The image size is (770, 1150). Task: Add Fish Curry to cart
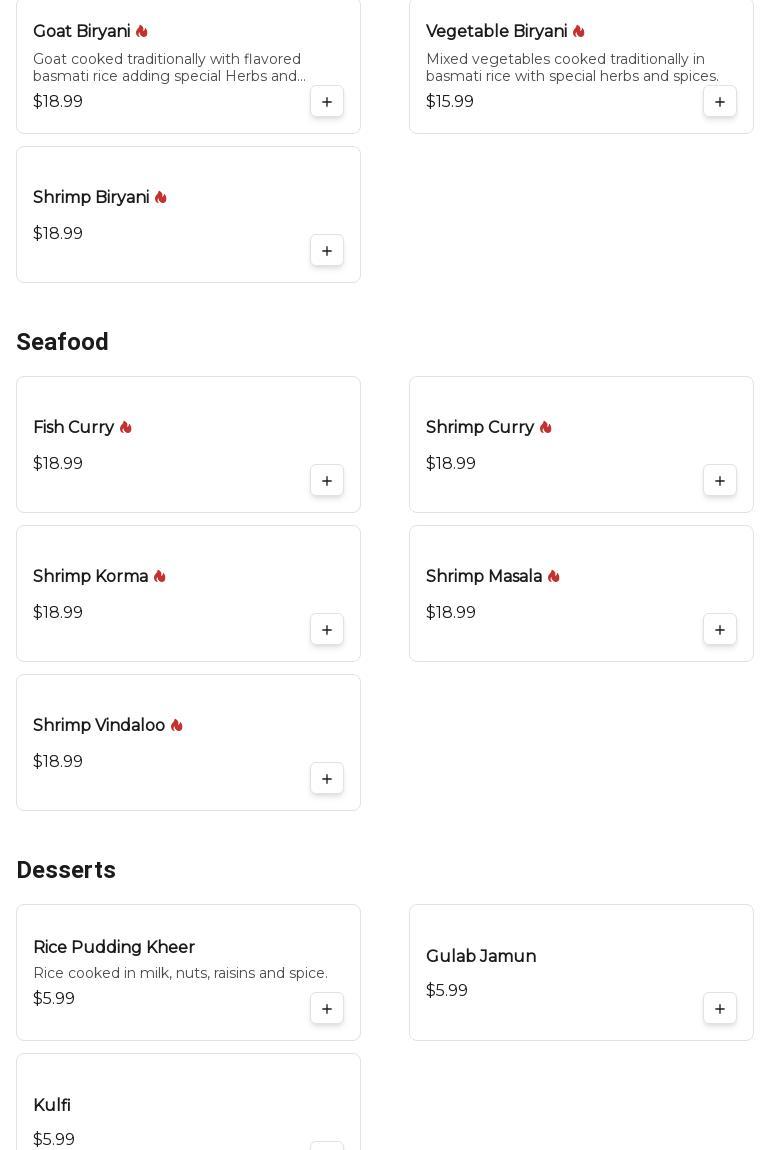327,481
